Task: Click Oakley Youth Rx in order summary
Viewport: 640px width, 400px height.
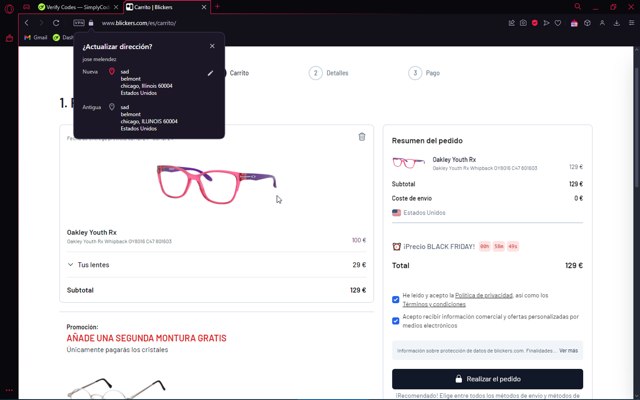Action: pos(454,160)
